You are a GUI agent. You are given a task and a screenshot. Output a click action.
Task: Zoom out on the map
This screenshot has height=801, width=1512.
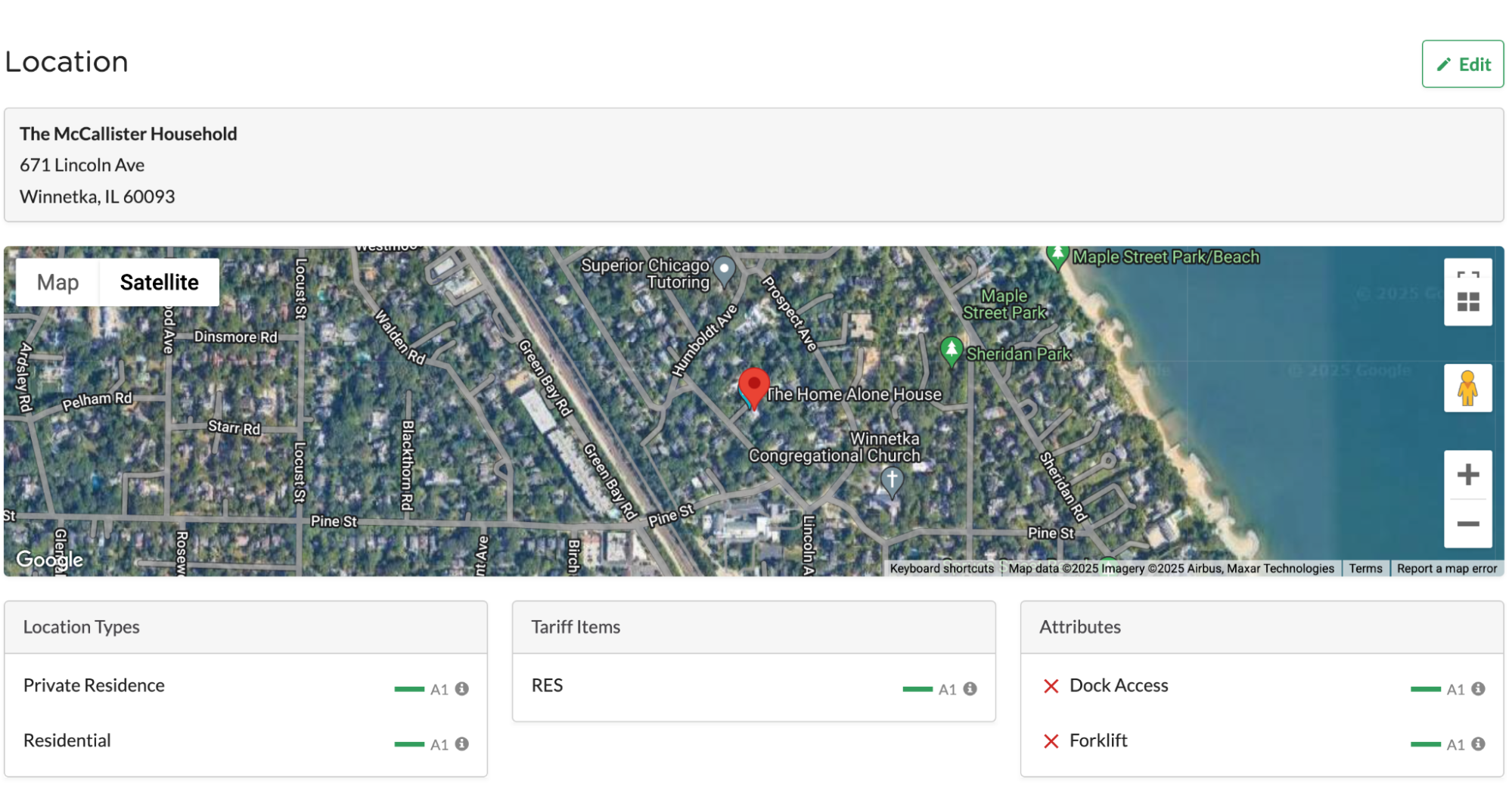pos(1467,523)
